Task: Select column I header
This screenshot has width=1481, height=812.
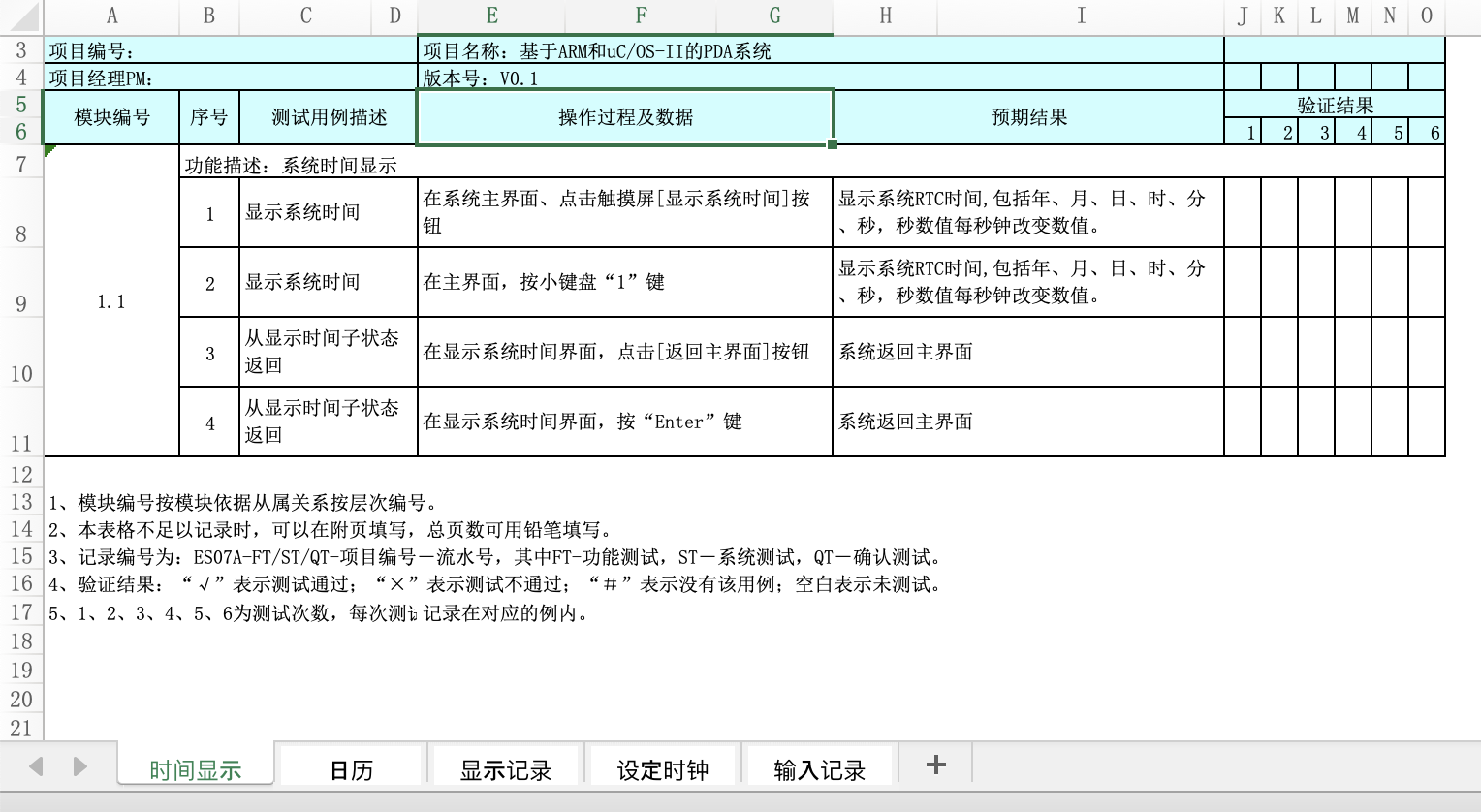Action: click(1081, 16)
